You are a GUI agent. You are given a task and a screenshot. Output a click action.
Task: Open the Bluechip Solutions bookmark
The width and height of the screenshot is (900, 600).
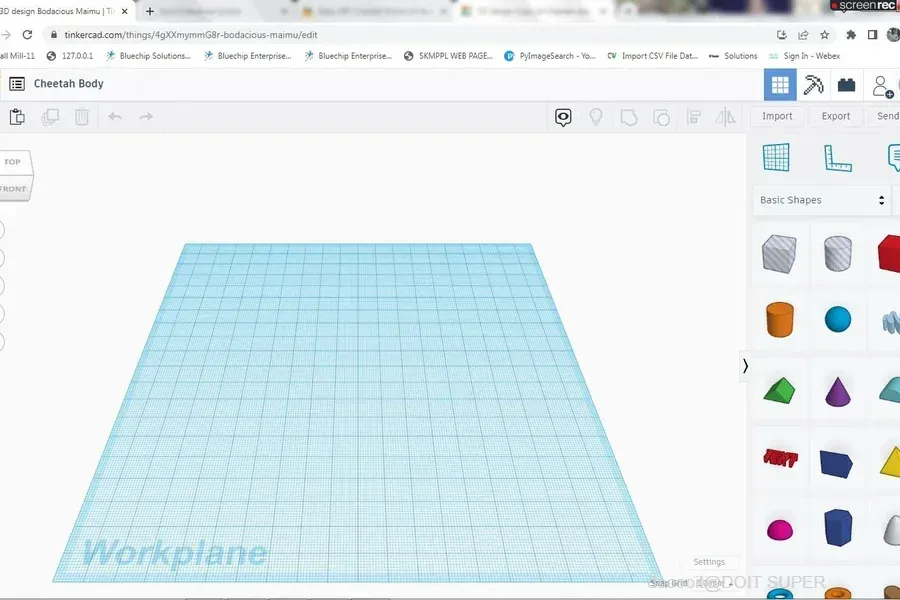(148, 56)
